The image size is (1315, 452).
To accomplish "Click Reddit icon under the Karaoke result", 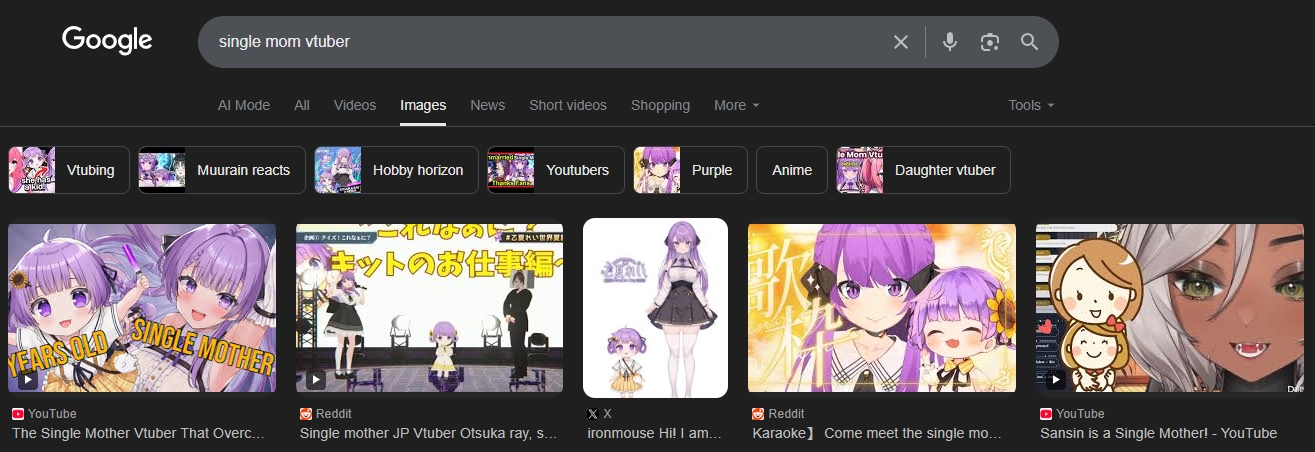I will click(758, 414).
